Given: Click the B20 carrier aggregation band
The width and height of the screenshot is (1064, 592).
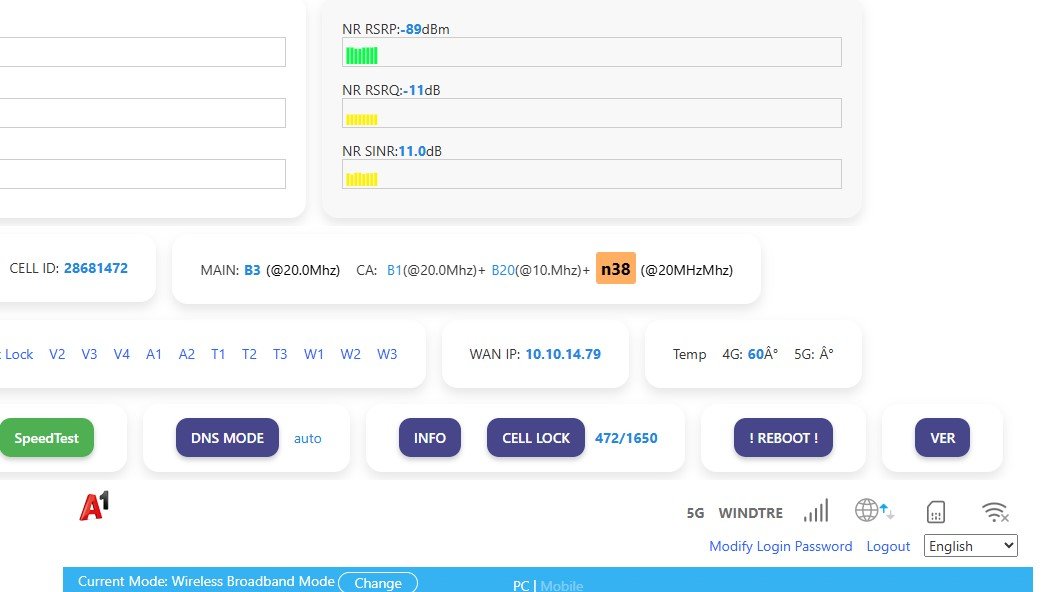Looking at the screenshot, I should [503, 270].
